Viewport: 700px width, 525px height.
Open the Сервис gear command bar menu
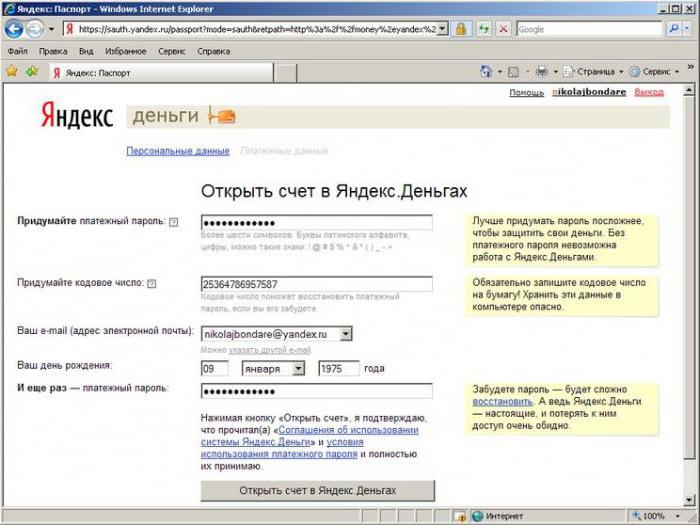point(654,71)
